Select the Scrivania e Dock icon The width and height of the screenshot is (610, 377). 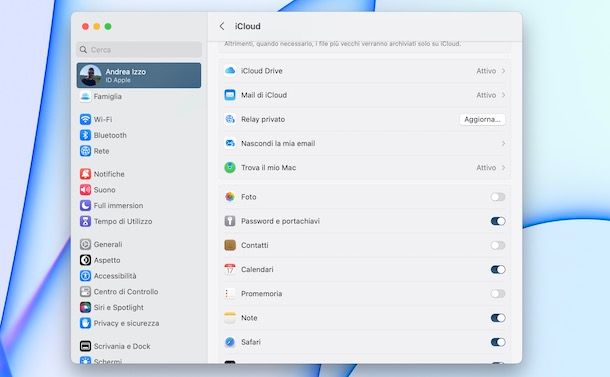click(x=85, y=346)
